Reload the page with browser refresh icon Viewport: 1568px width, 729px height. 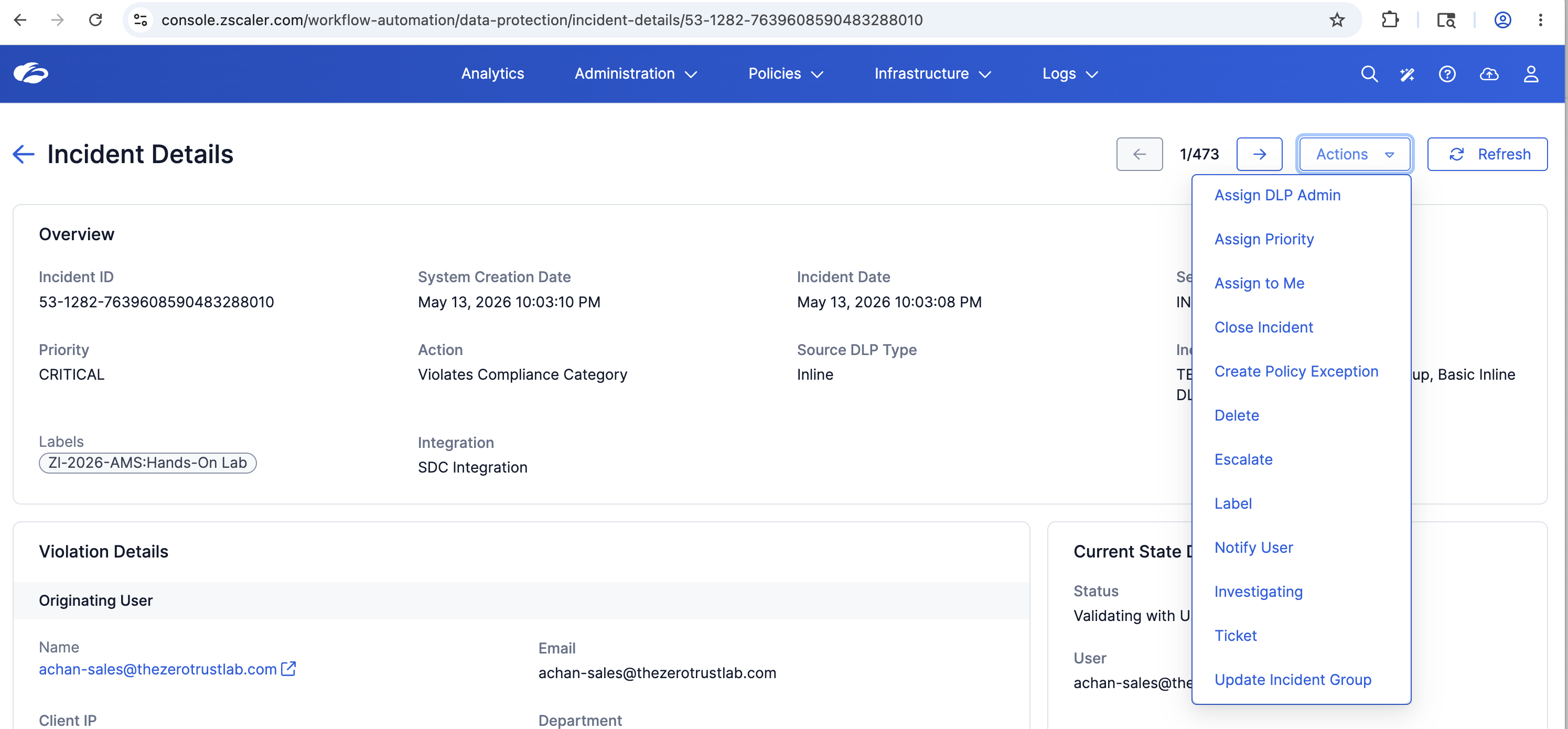click(x=95, y=20)
